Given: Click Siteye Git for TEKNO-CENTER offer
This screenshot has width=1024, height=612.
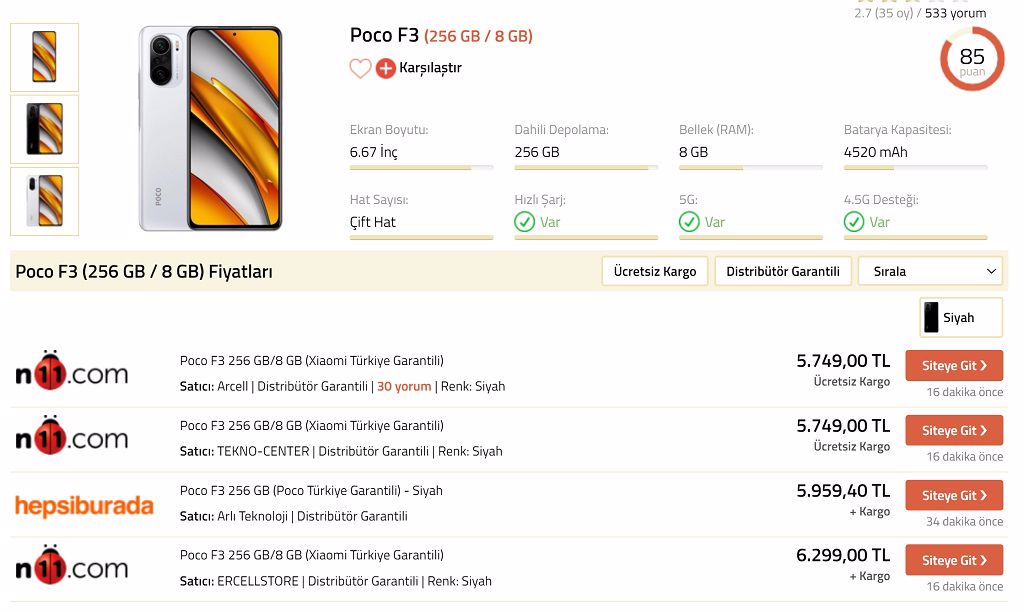Looking at the screenshot, I should point(954,430).
